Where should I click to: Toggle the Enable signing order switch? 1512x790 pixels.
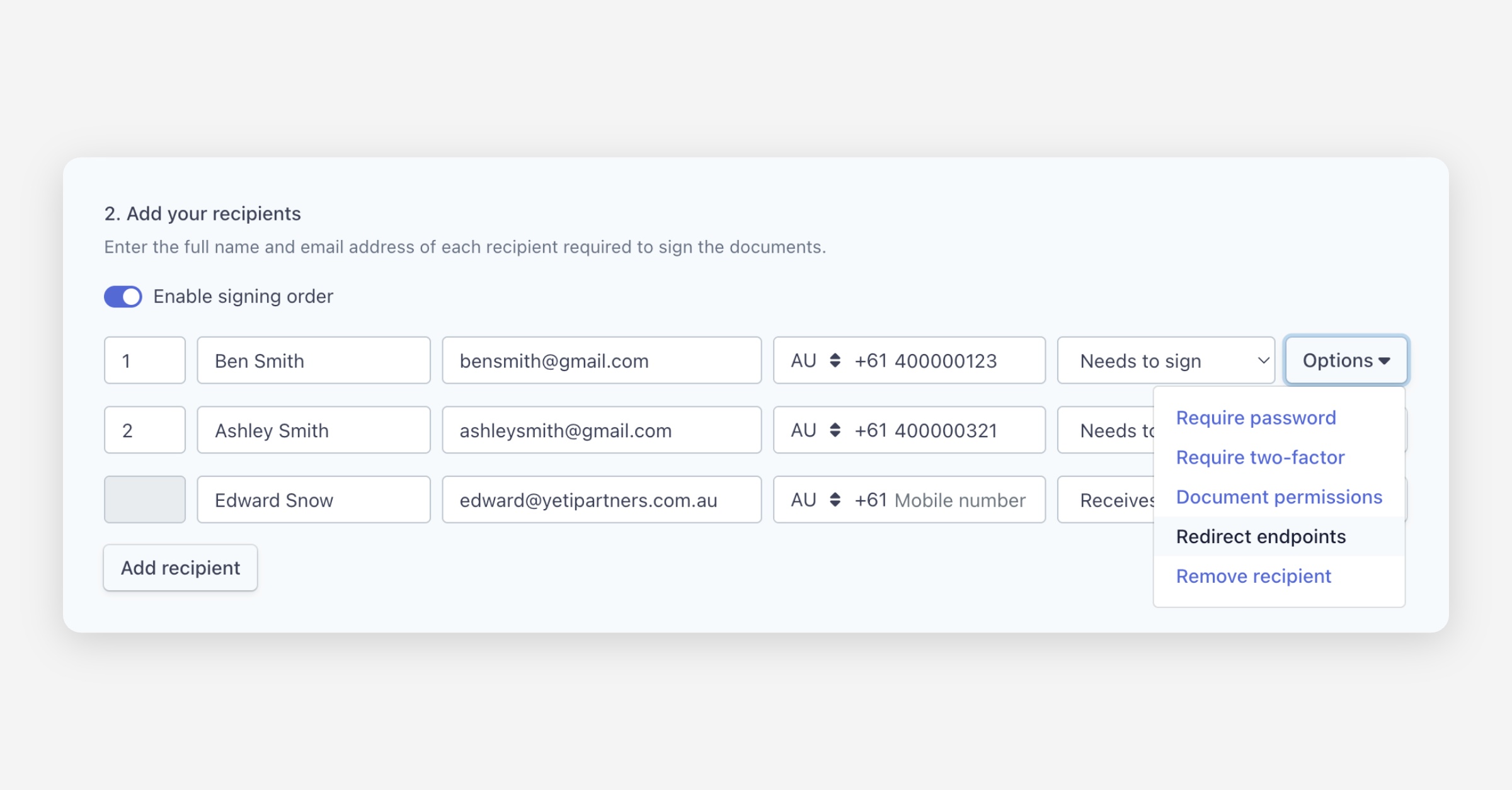tap(123, 297)
